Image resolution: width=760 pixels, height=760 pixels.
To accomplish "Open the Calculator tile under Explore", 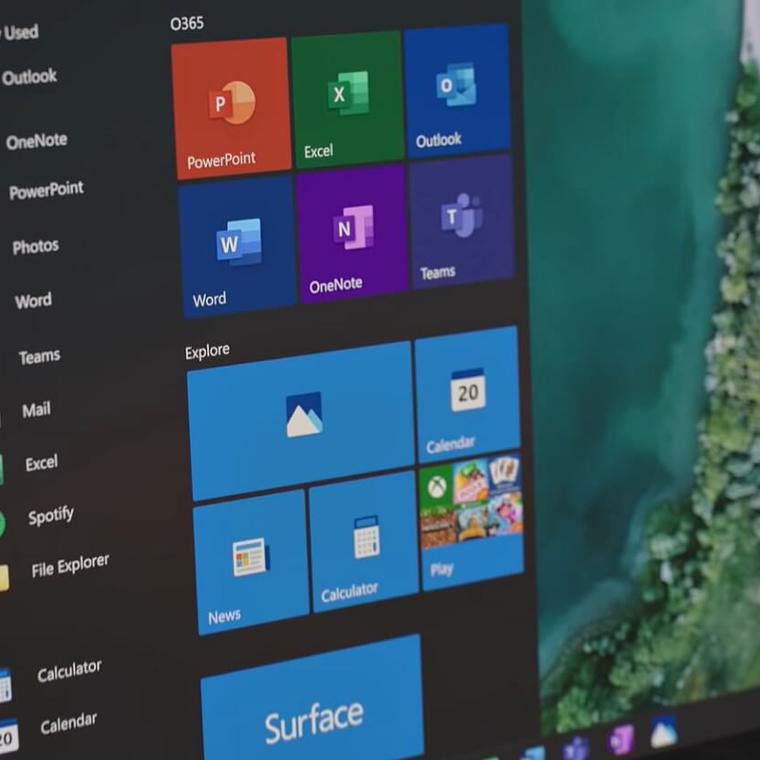I will 364,542.
